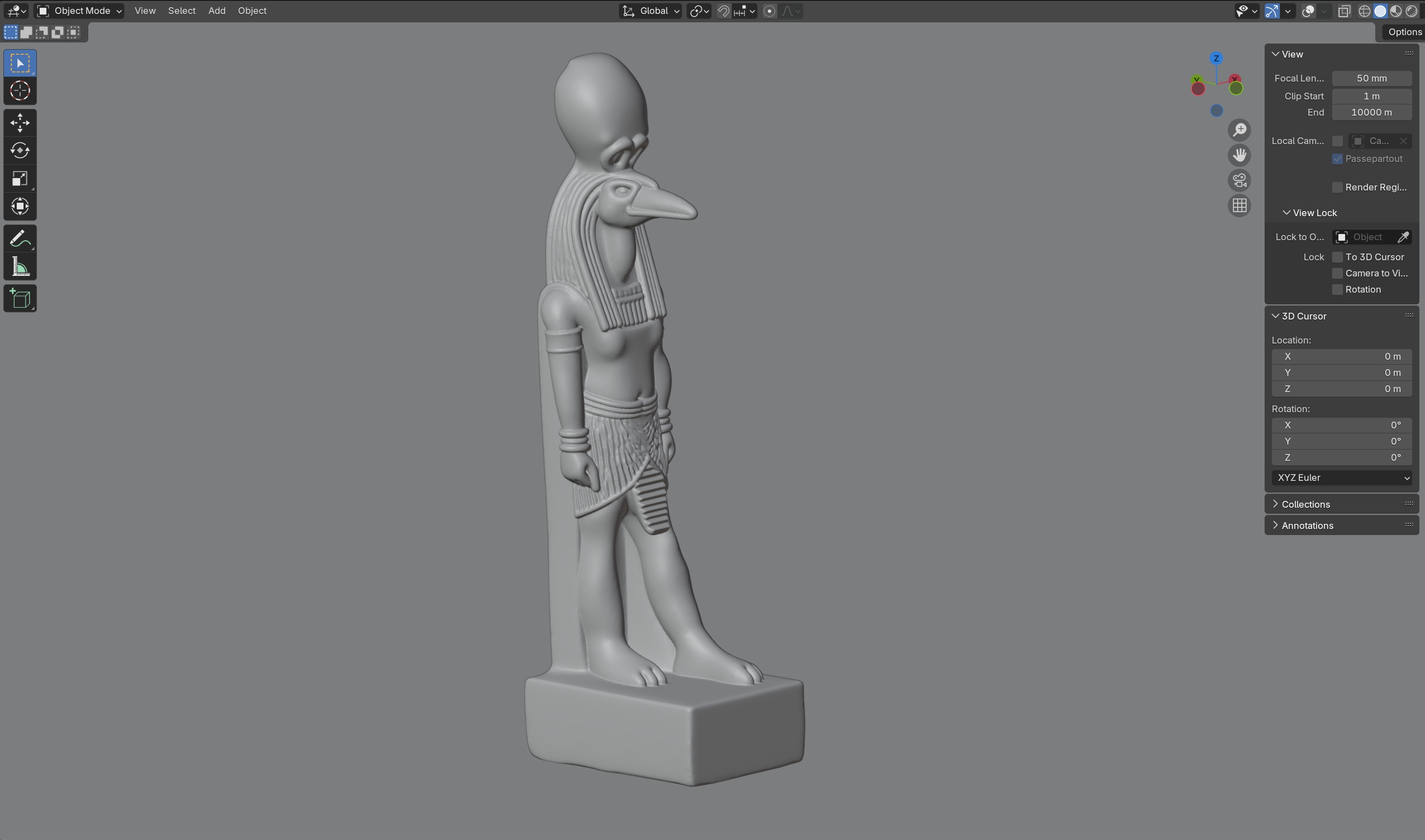
Task: Expand the Collections panel
Action: [x=1305, y=504]
